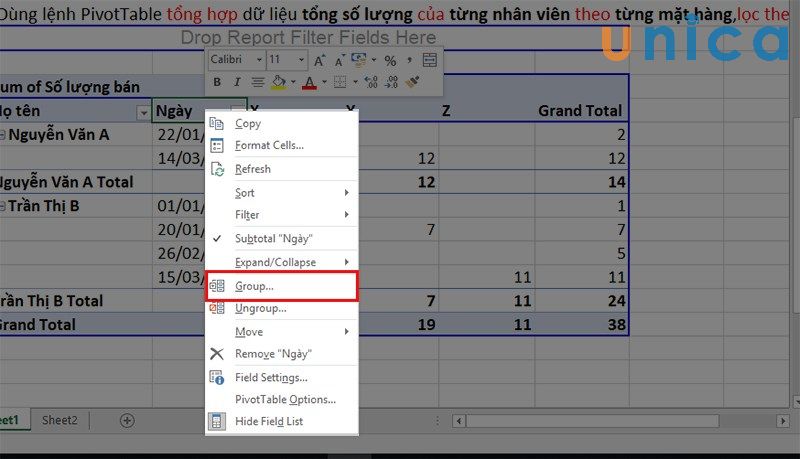The height and width of the screenshot is (459, 800).
Task: Switch to the Sheet2 tab
Action: [x=60, y=420]
